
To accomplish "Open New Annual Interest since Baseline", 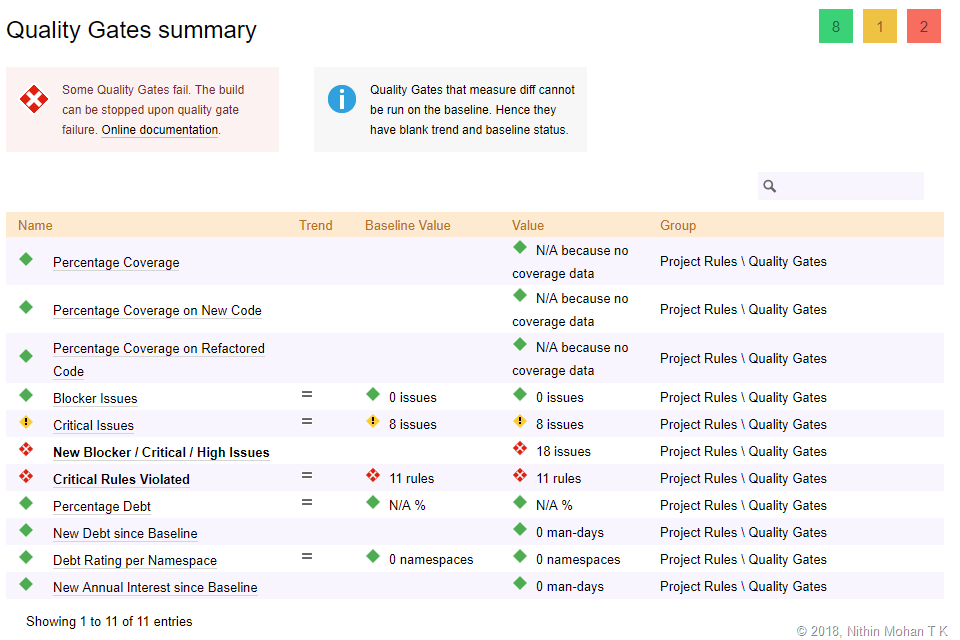I will point(155,588).
